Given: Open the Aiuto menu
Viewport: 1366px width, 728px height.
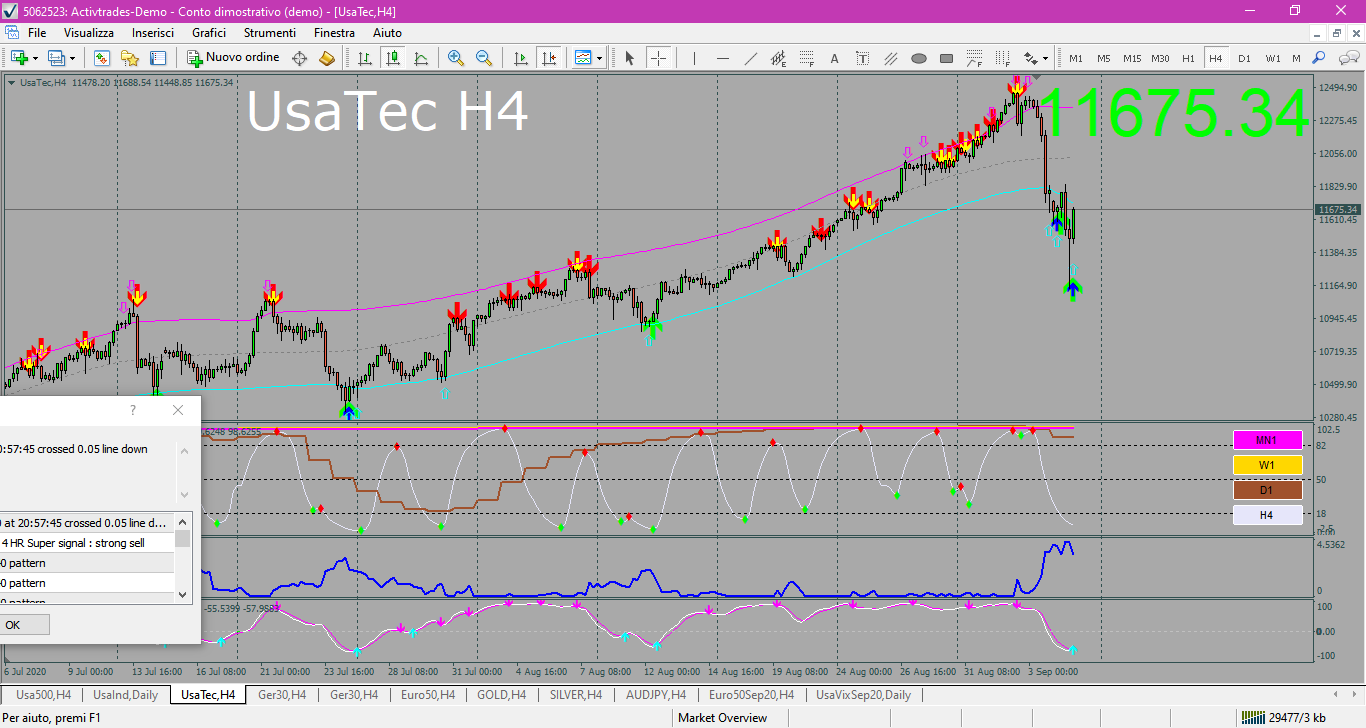Looking at the screenshot, I should pos(387,33).
